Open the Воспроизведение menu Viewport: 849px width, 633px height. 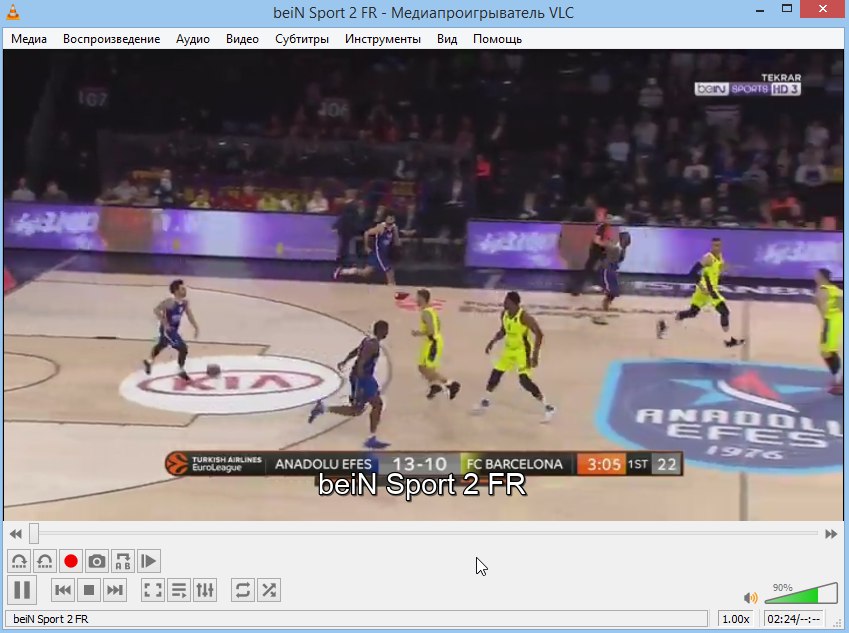pos(112,39)
